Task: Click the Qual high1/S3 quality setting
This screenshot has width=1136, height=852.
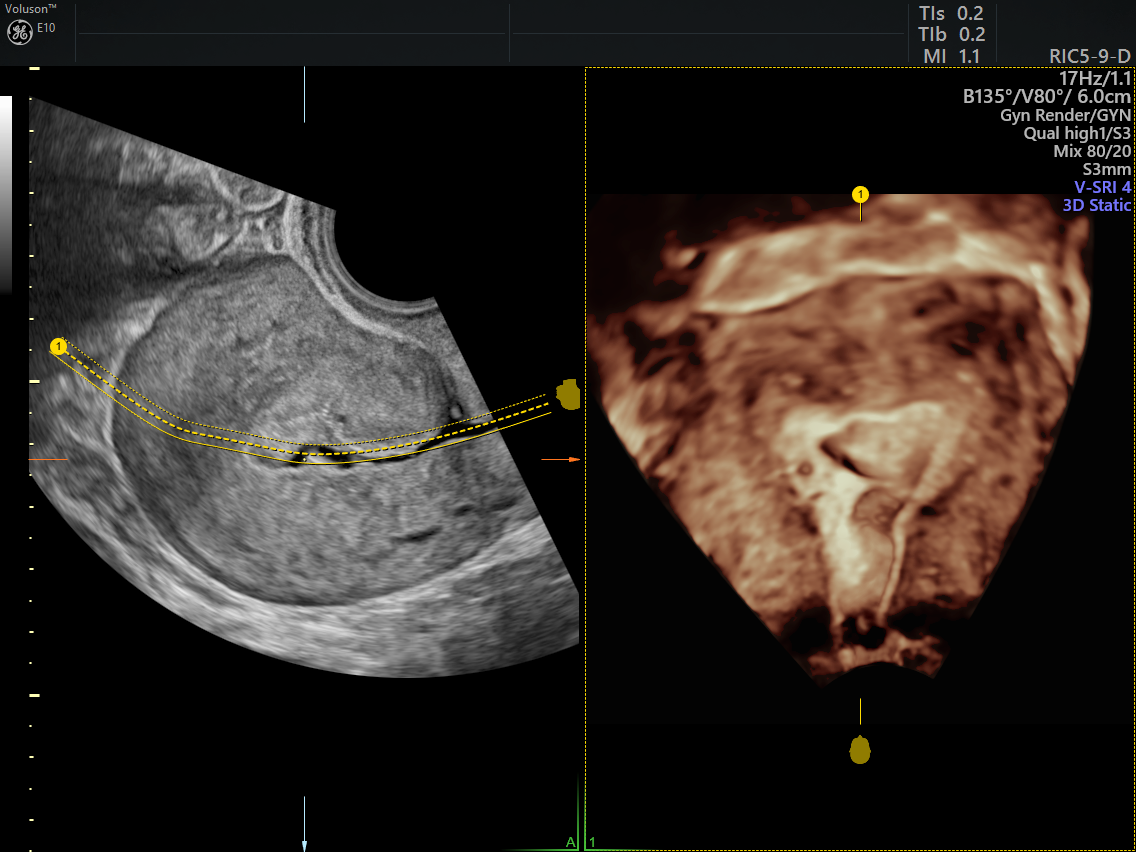Action: tap(1077, 133)
